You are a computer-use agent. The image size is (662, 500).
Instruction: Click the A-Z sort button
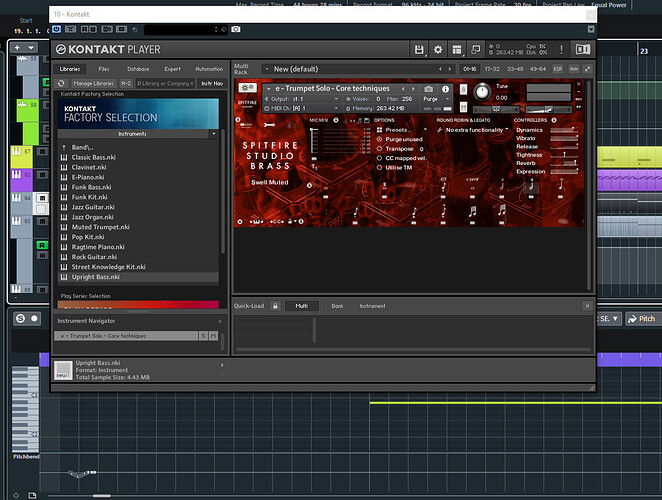[126, 83]
